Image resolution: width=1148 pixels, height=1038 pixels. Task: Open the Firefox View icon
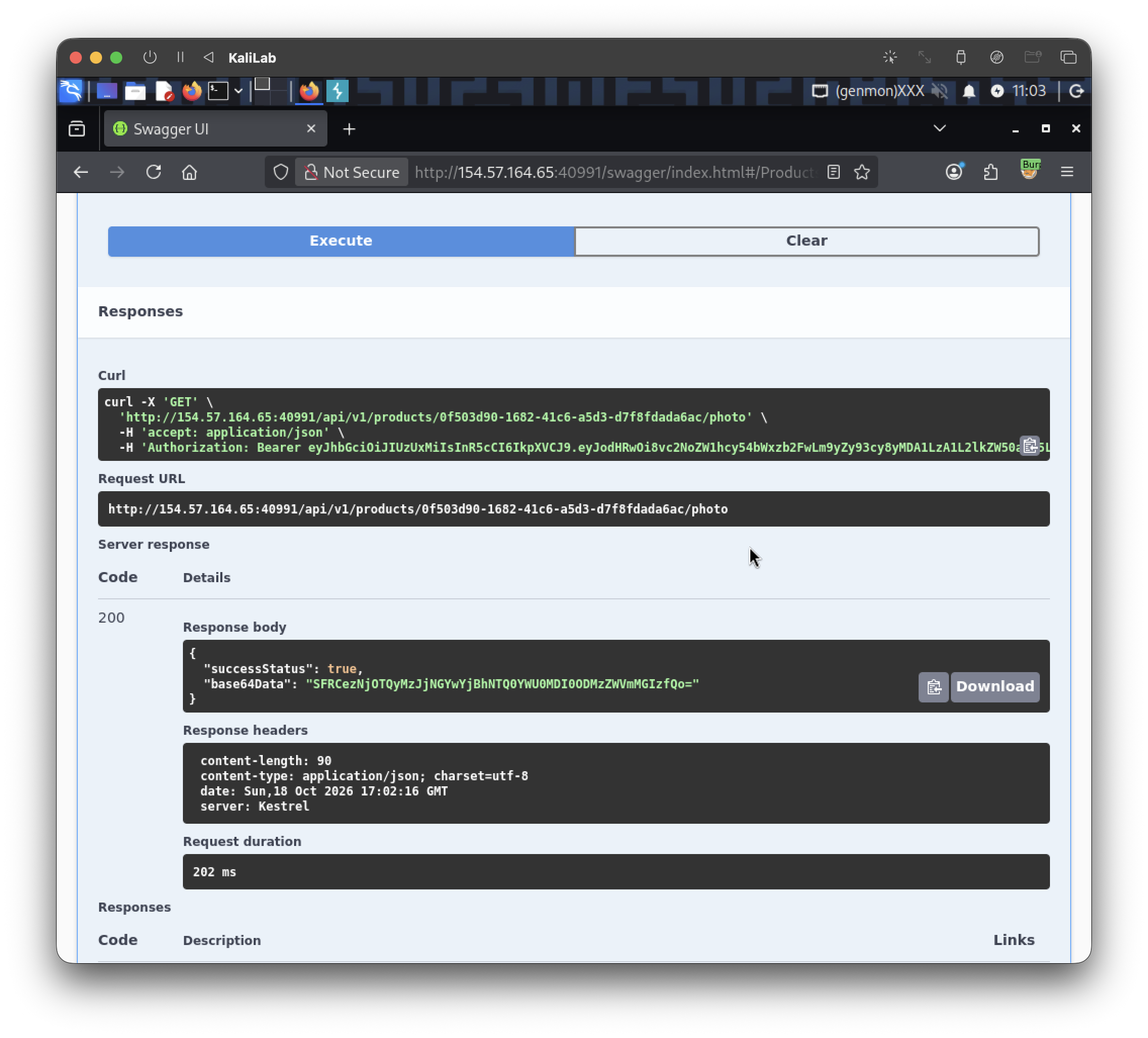77,129
